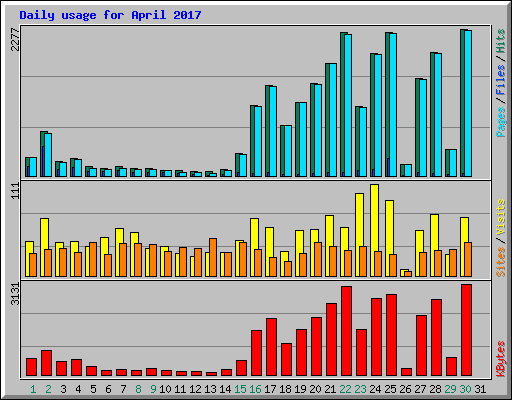Click day label 24 on the x-axis
Screen dimensions: 512x400
coord(375,389)
